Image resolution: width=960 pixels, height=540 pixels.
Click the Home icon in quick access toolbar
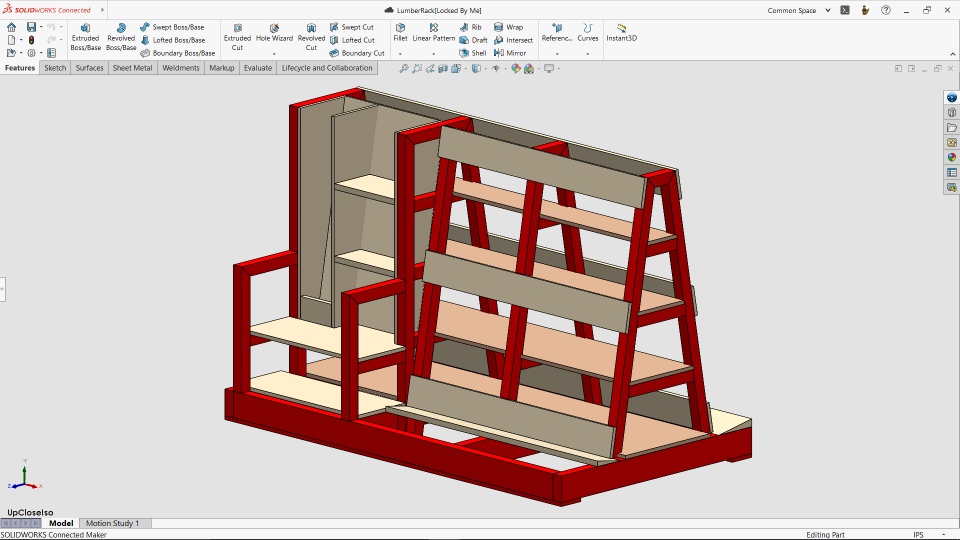pyautogui.click(x=11, y=27)
